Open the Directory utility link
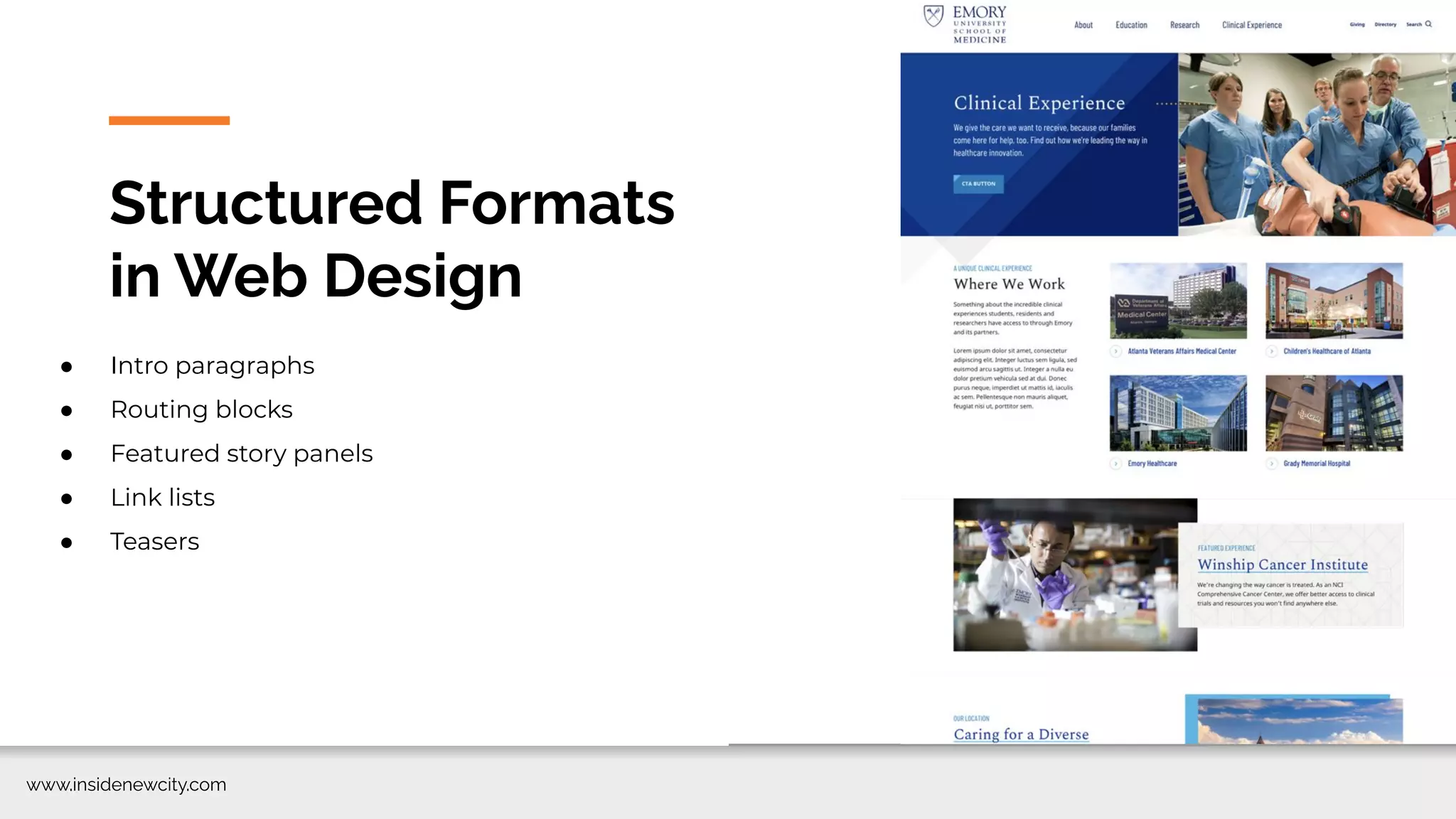Screen dimensions: 1456x819 click(x=1385, y=24)
